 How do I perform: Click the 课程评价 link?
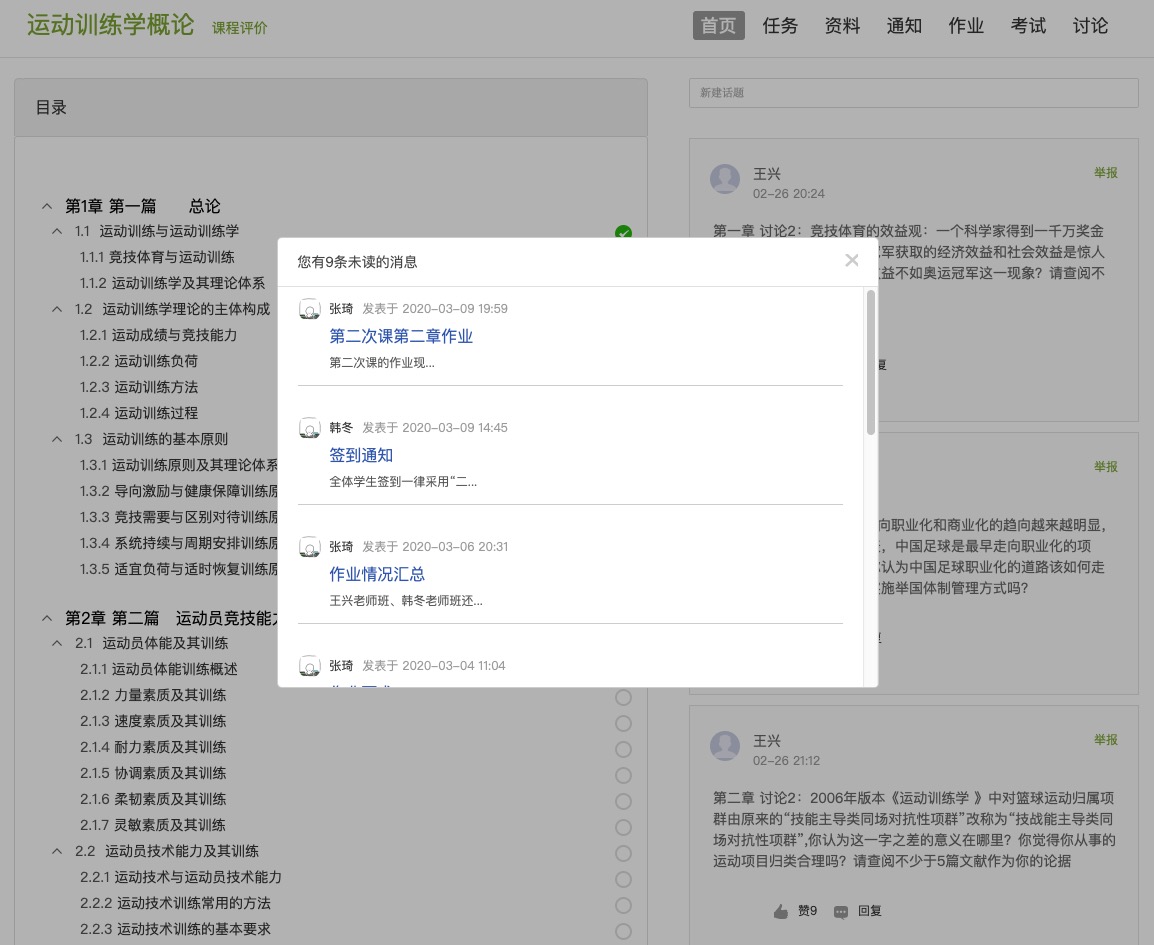click(x=240, y=28)
